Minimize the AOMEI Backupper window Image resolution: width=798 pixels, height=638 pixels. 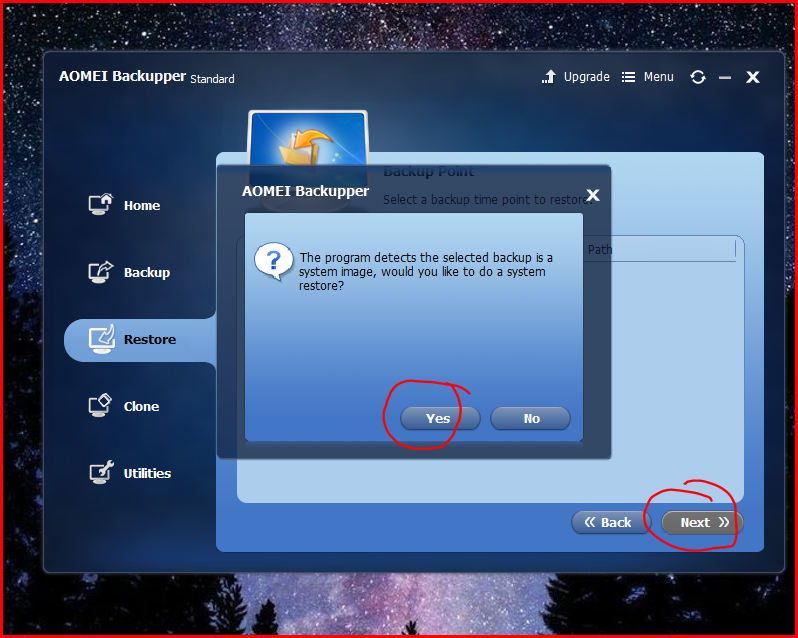tap(725, 77)
